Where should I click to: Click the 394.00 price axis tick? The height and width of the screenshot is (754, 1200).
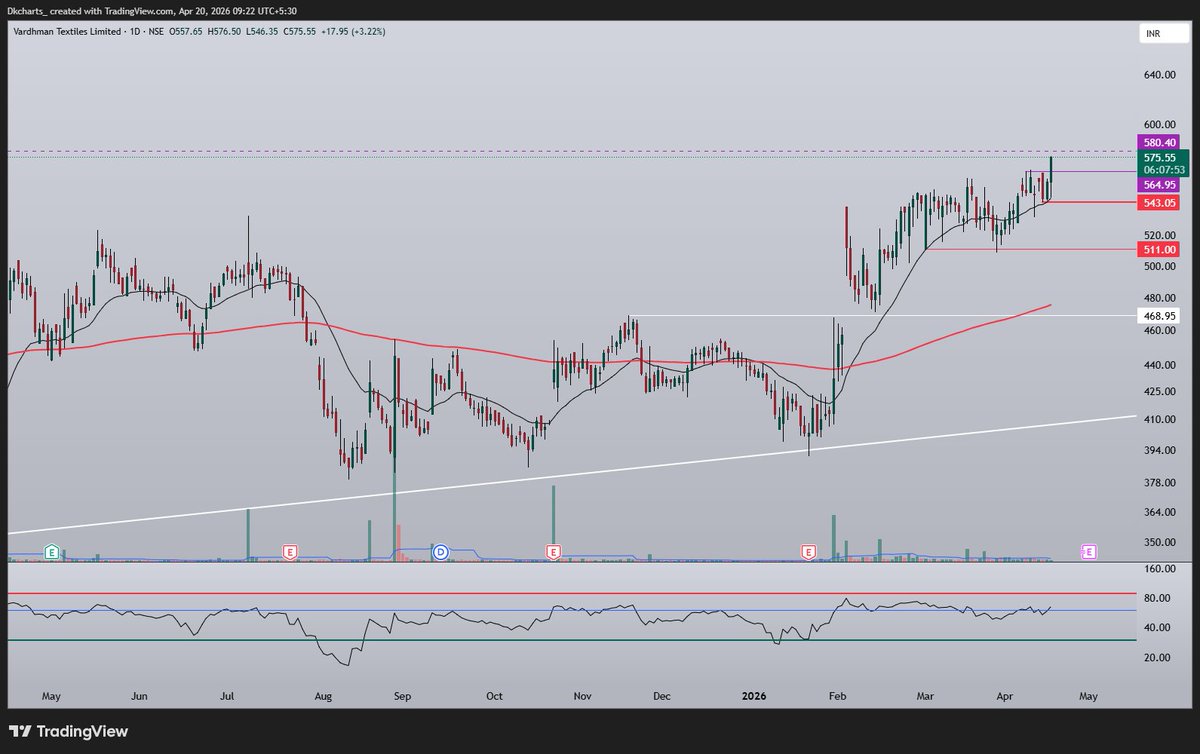1158,451
